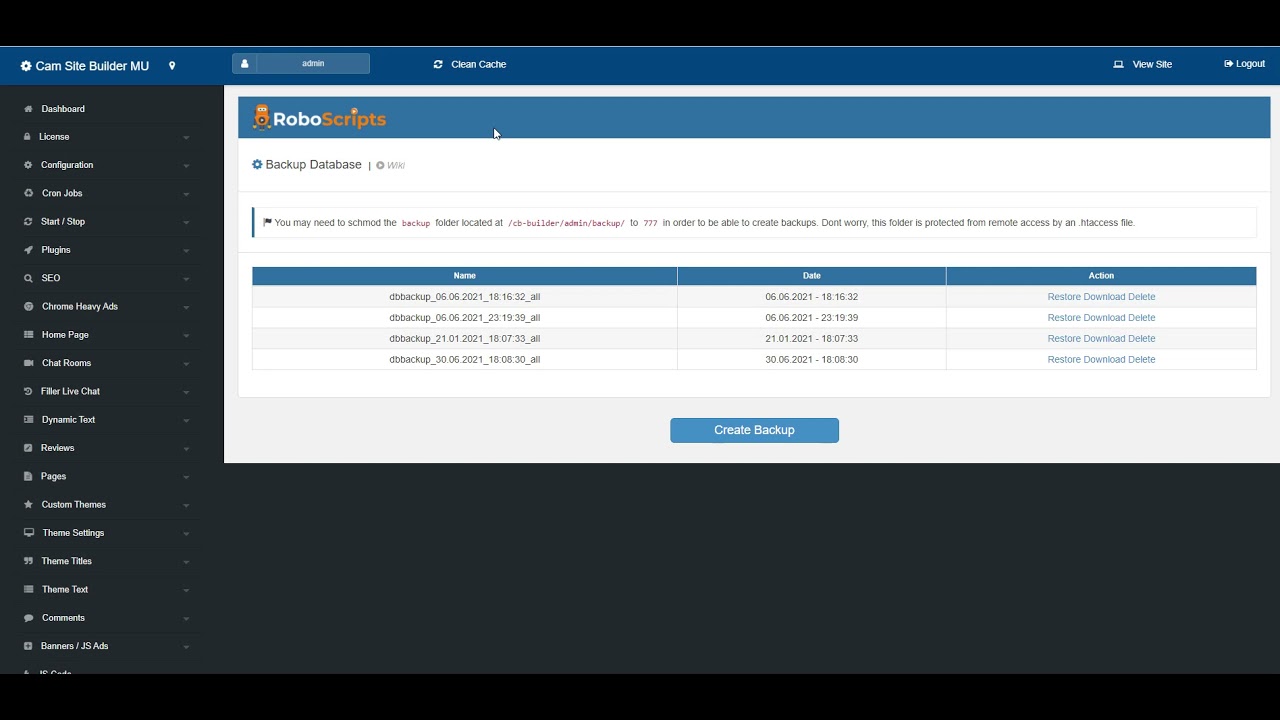Click the Logout link

pos(1244,64)
